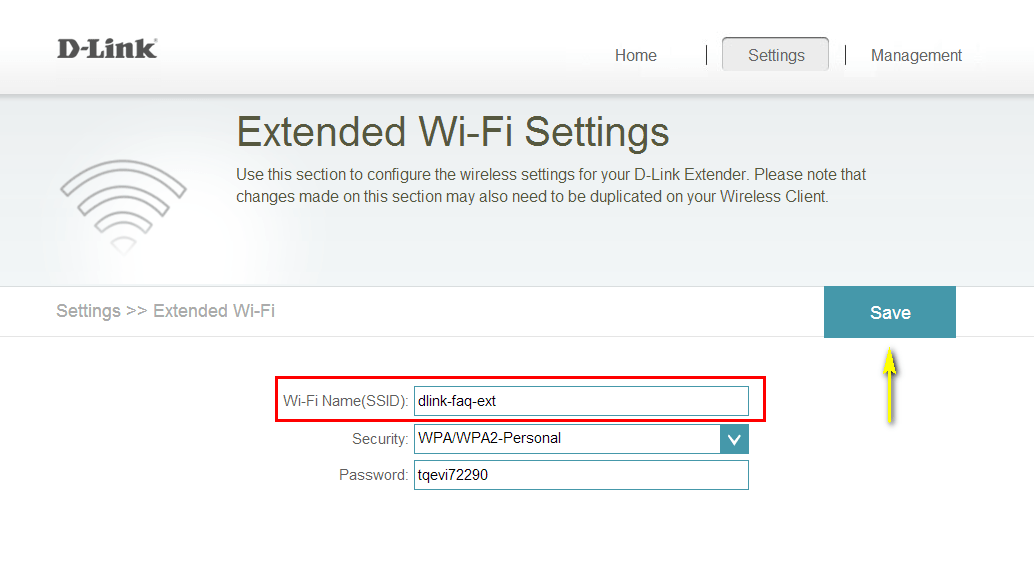The width and height of the screenshot is (1034, 568).
Task: Open the Settings tab
Action: [x=776, y=55]
